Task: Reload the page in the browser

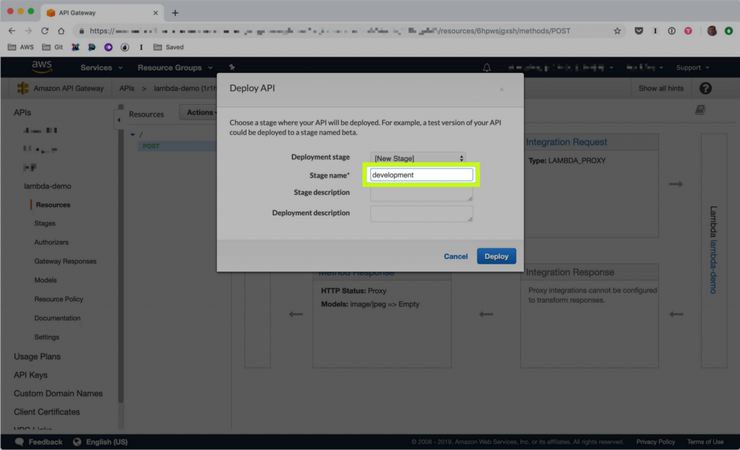Action: click(x=45, y=31)
